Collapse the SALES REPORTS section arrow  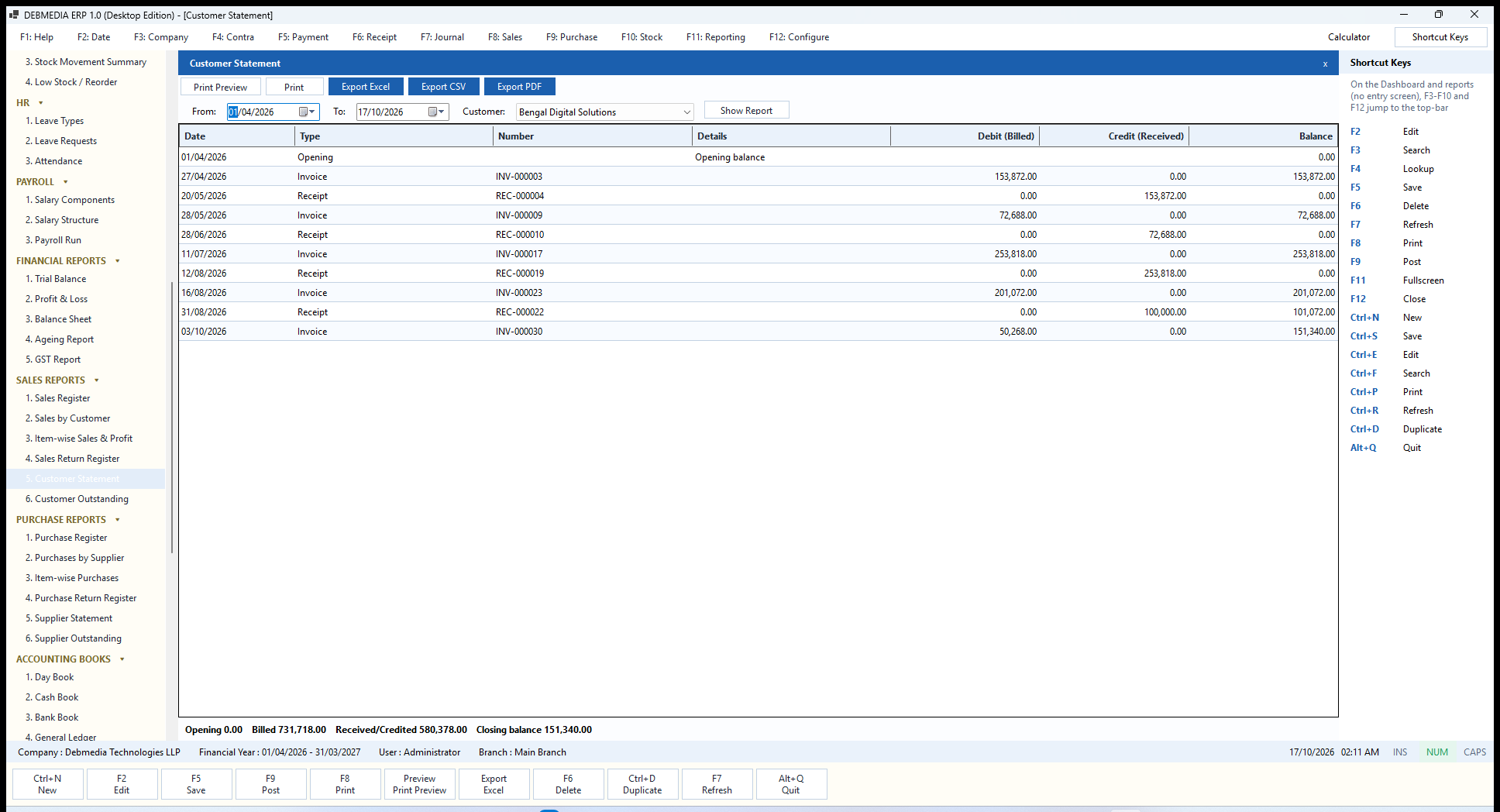[x=97, y=380]
